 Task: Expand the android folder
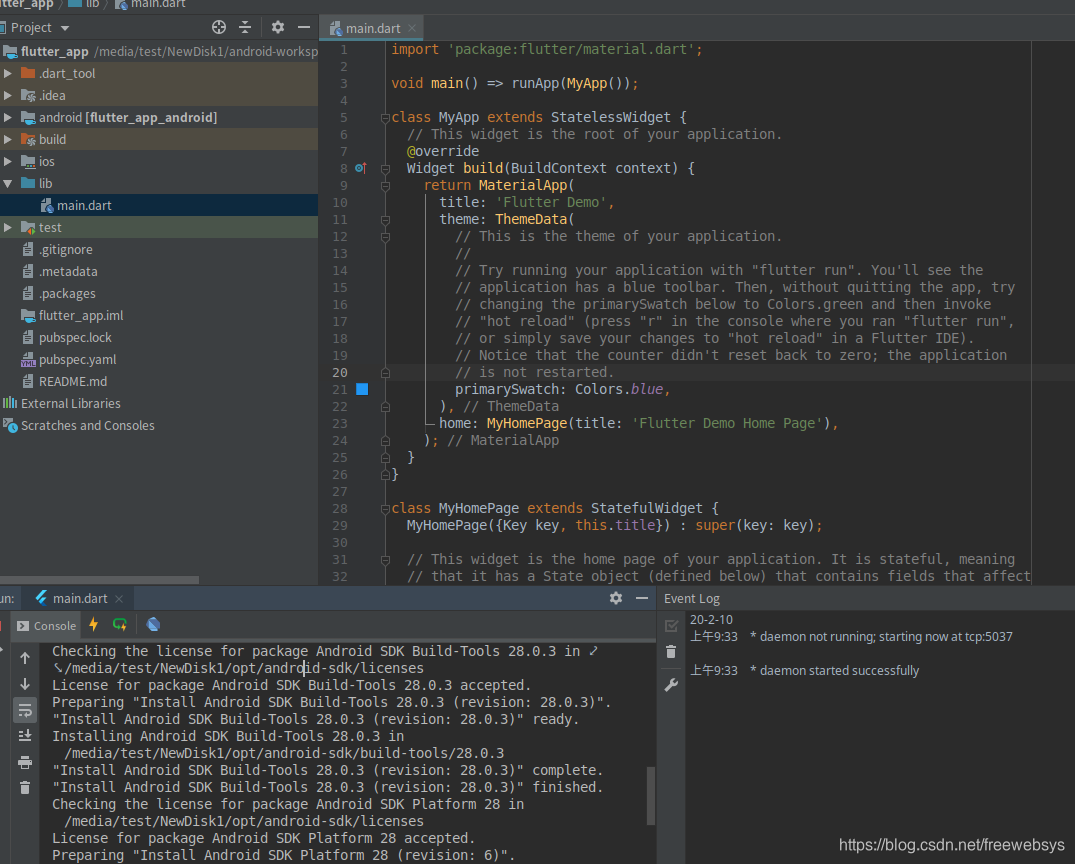(8, 117)
